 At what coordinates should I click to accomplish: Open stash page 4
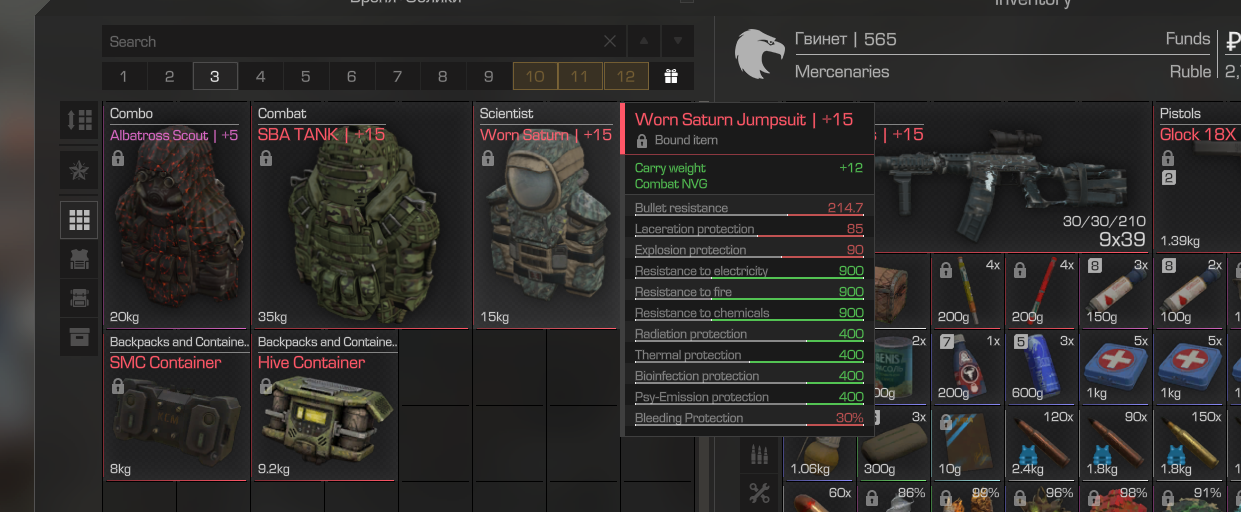point(260,76)
